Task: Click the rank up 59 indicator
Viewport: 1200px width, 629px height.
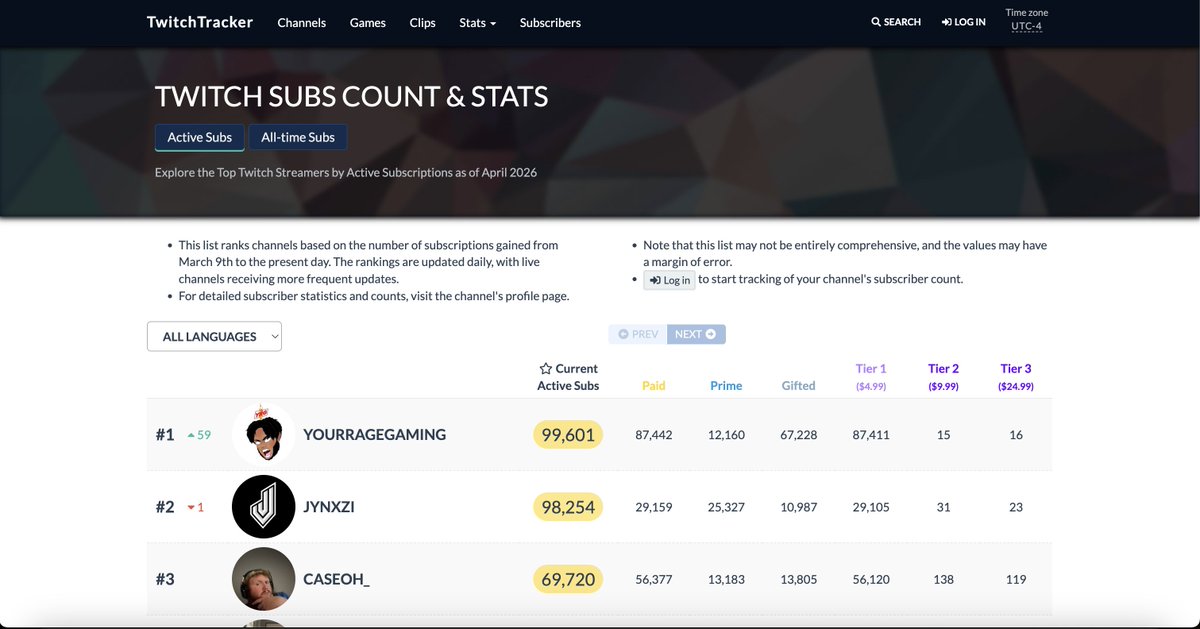Action: (x=199, y=435)
